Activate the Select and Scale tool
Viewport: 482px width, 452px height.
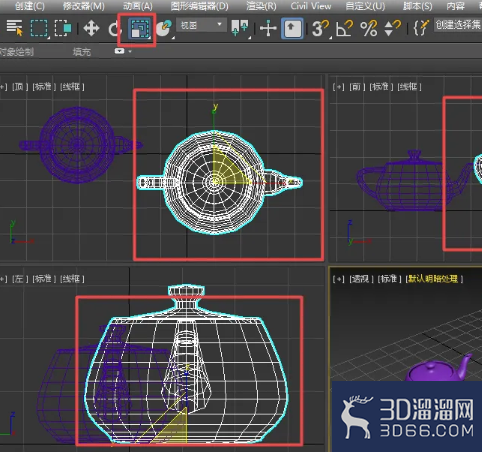coord(139,29)
